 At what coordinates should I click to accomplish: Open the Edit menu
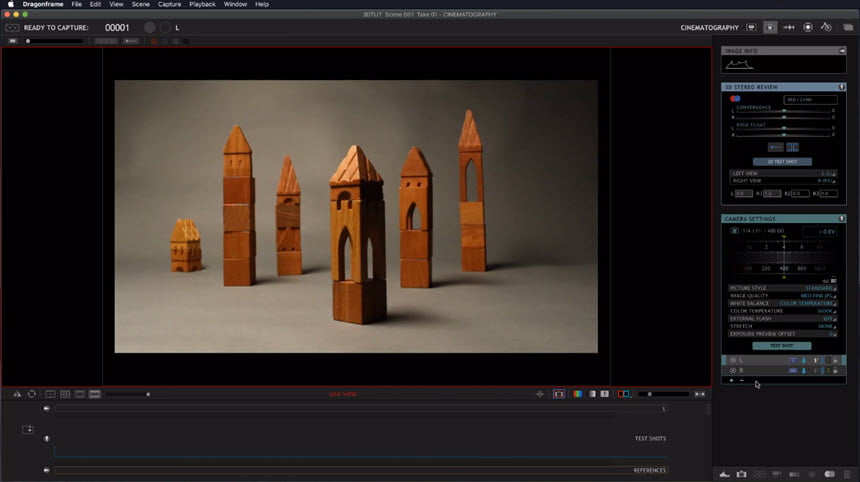95,4
